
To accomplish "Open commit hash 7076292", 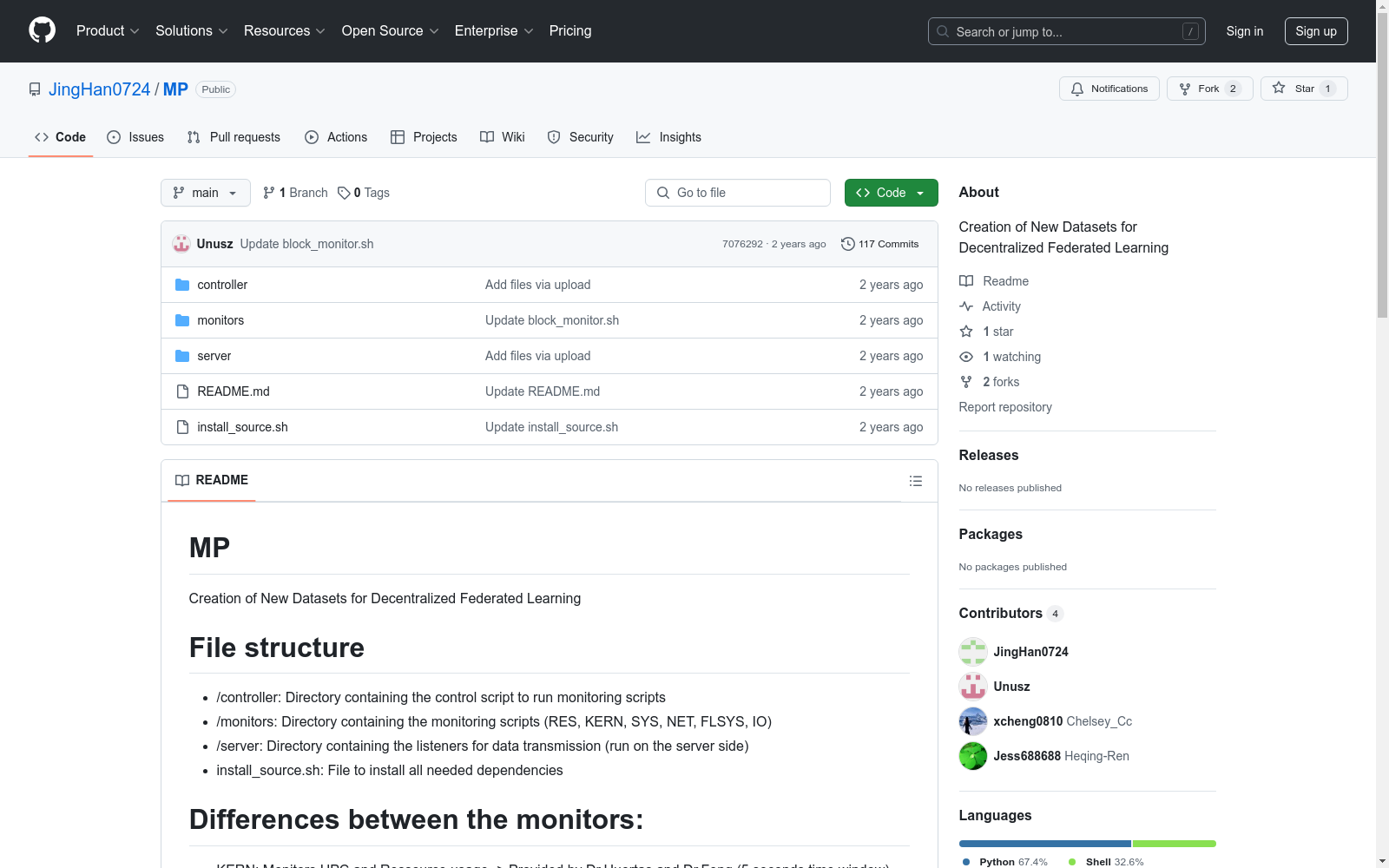I will tap(742, 244).
